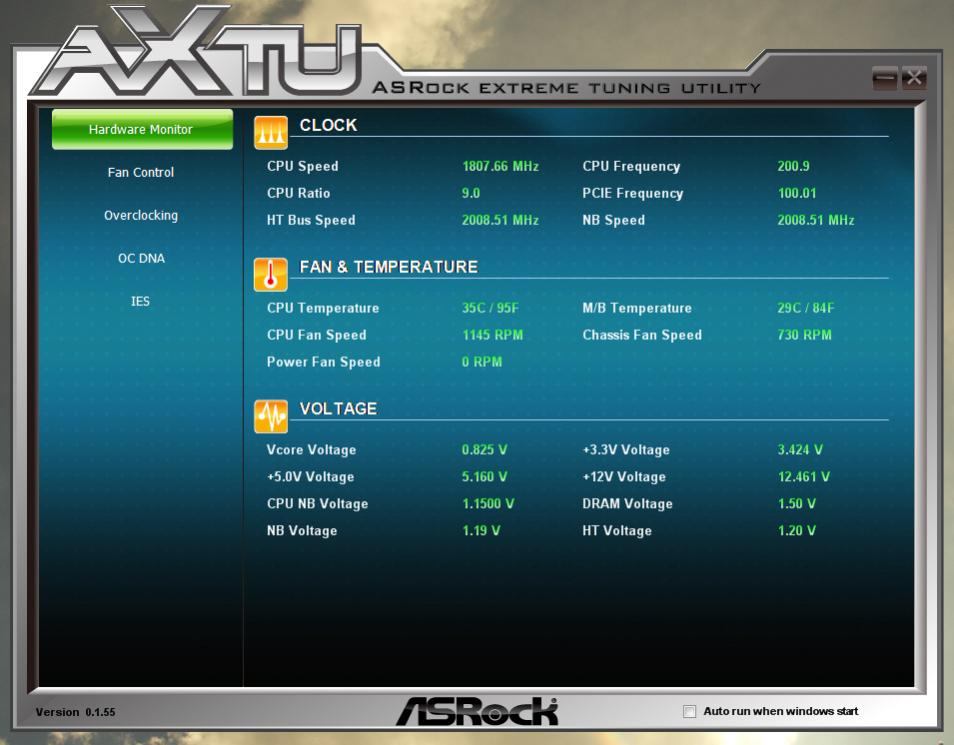Open the Hardware Monitor tab

(142, 129)
